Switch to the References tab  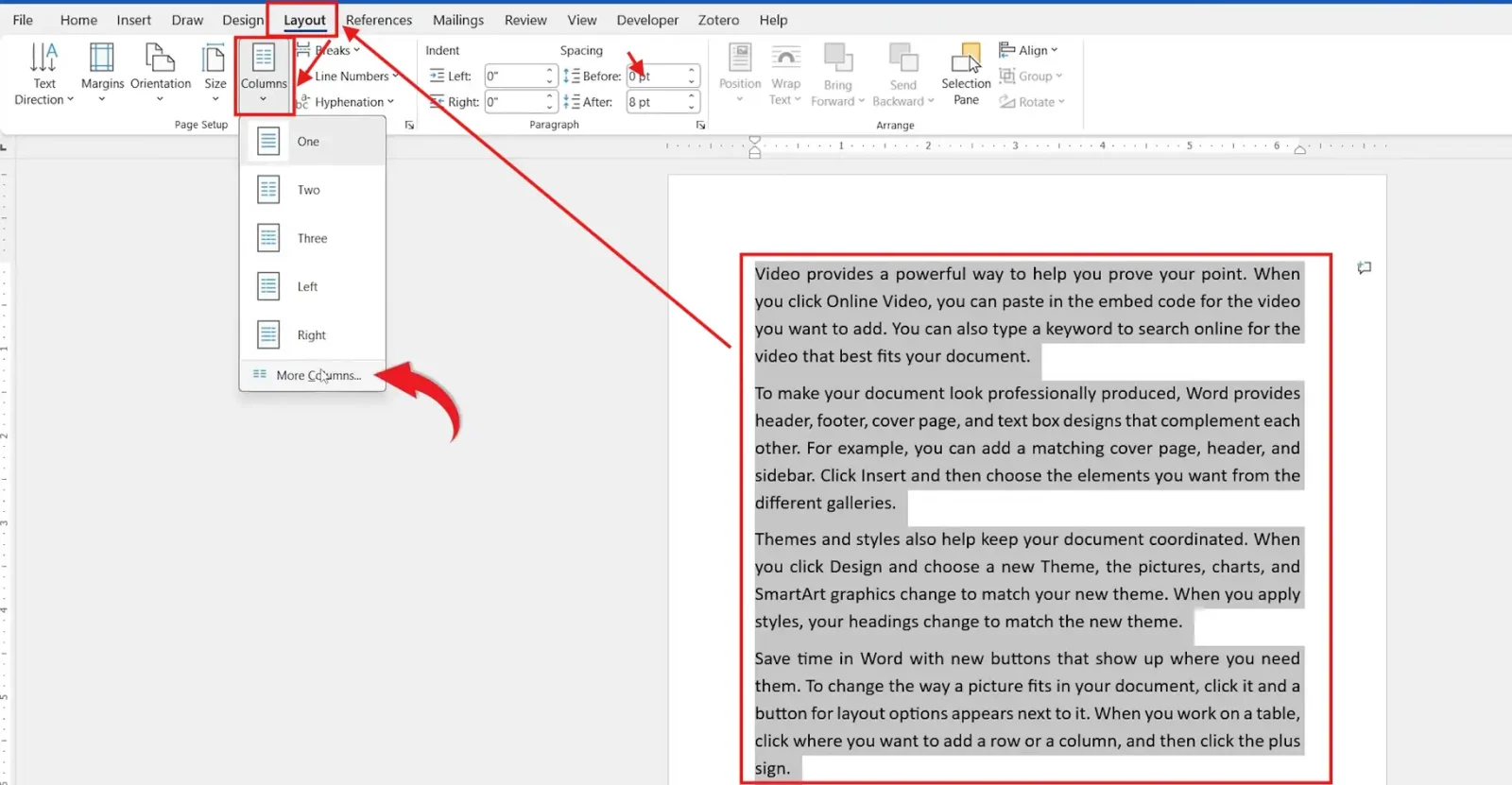point(379,20)
